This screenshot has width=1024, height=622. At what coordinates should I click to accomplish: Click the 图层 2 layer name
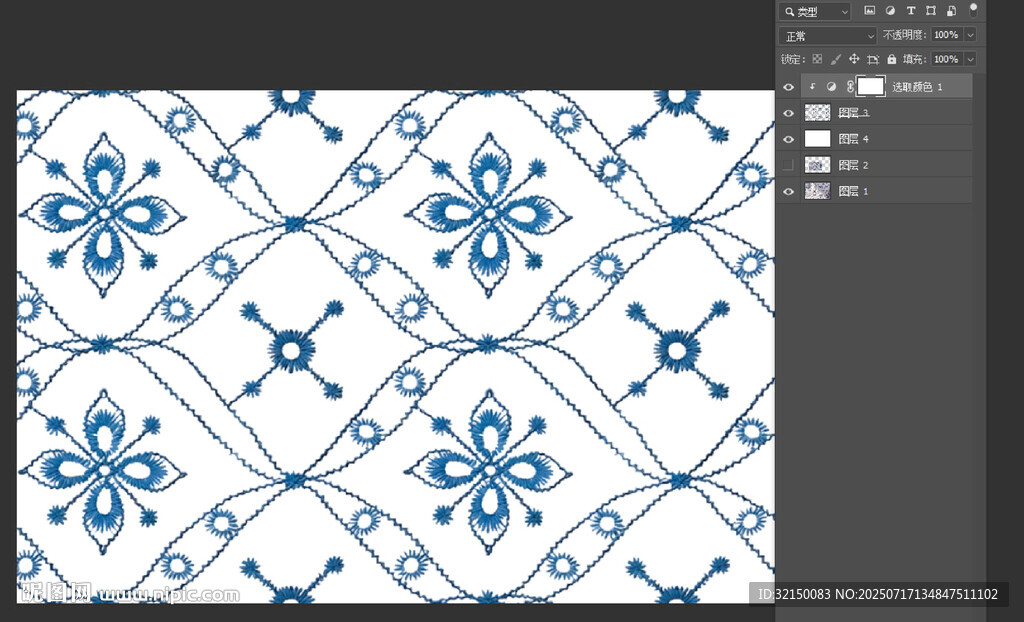point(854,165)
